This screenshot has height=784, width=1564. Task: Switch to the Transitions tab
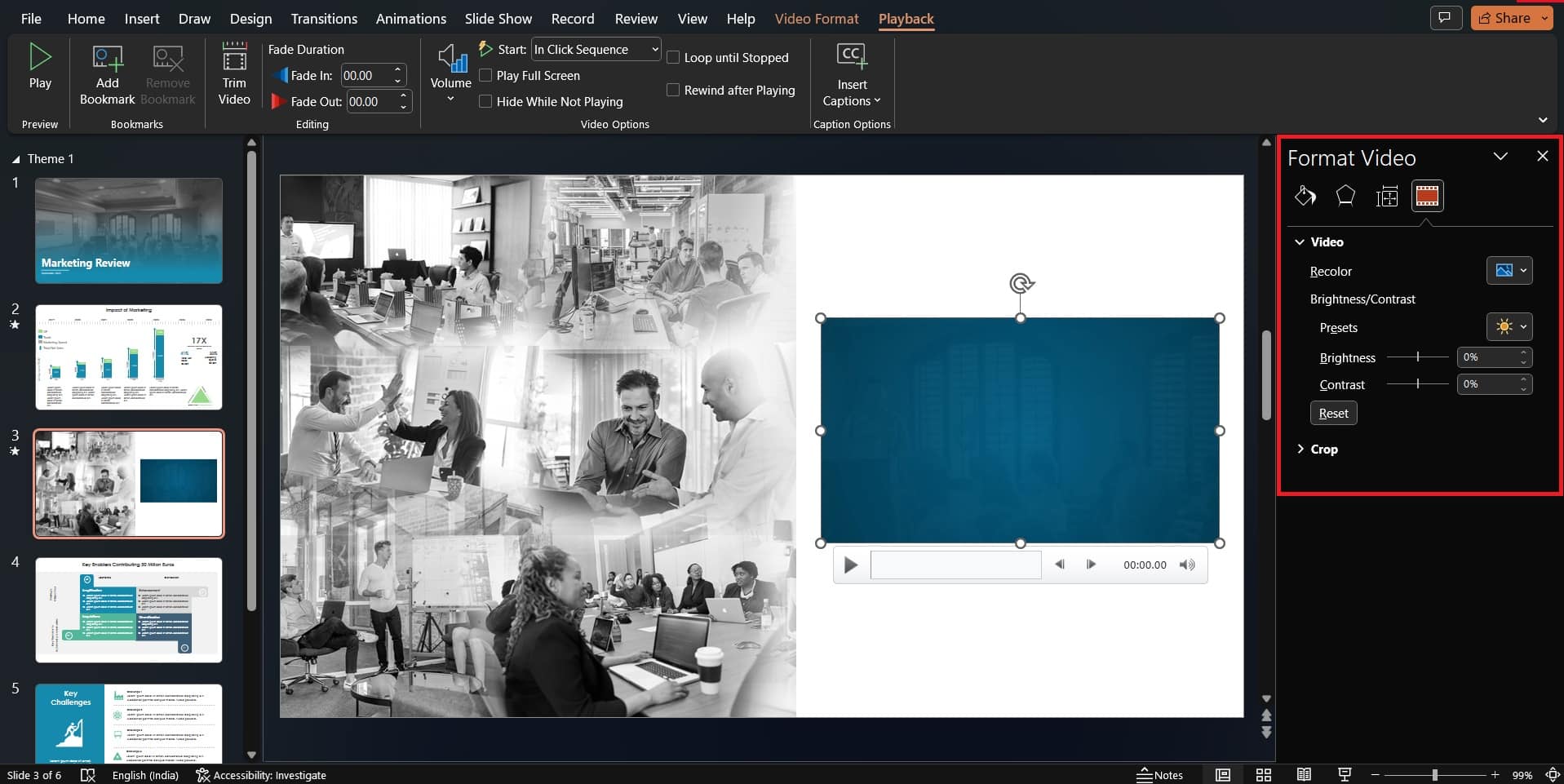324,18
